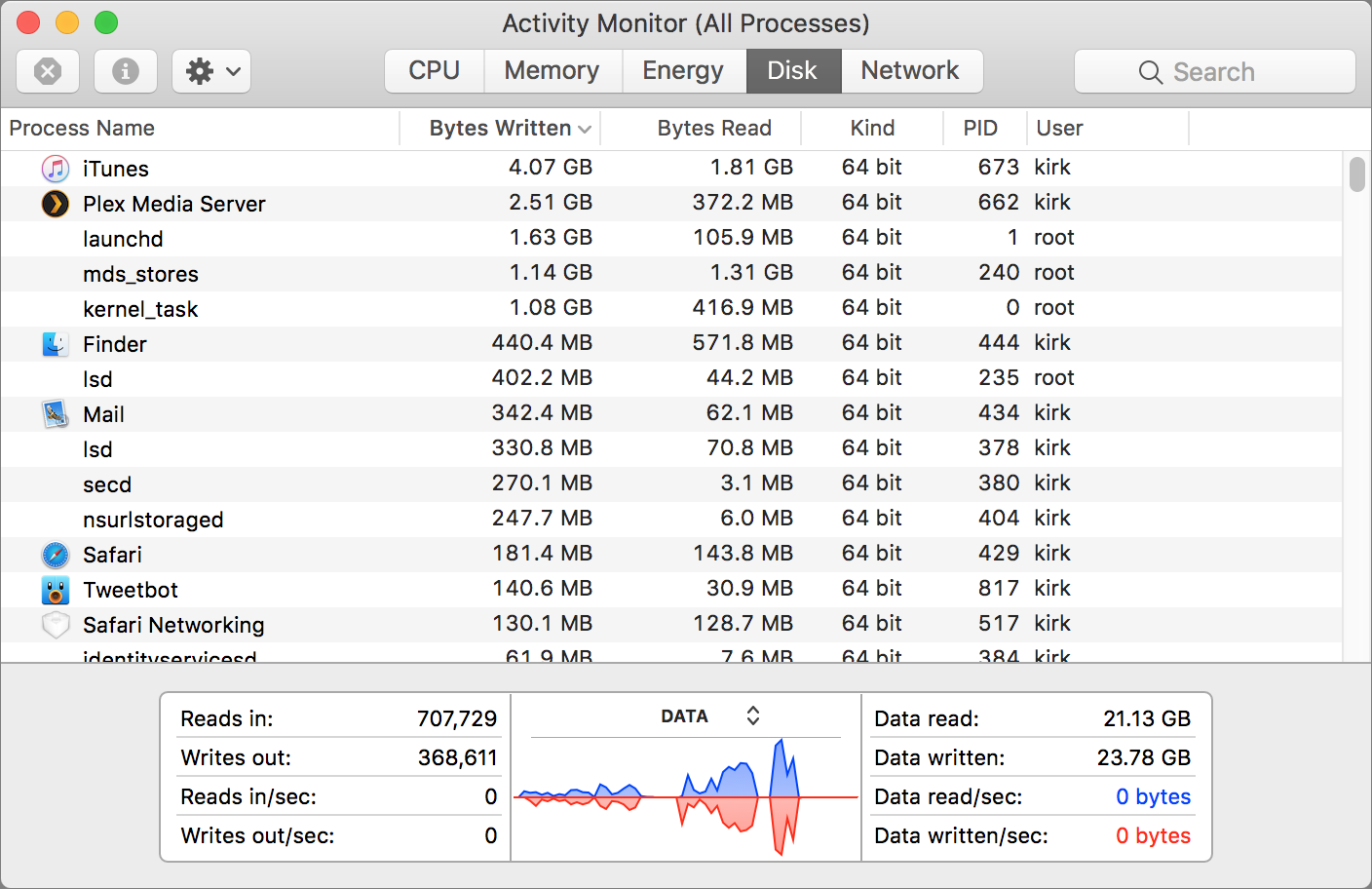Switch to the Memory tab
Viewport: 1372px width, 889px height.
(x=552, y=70)
